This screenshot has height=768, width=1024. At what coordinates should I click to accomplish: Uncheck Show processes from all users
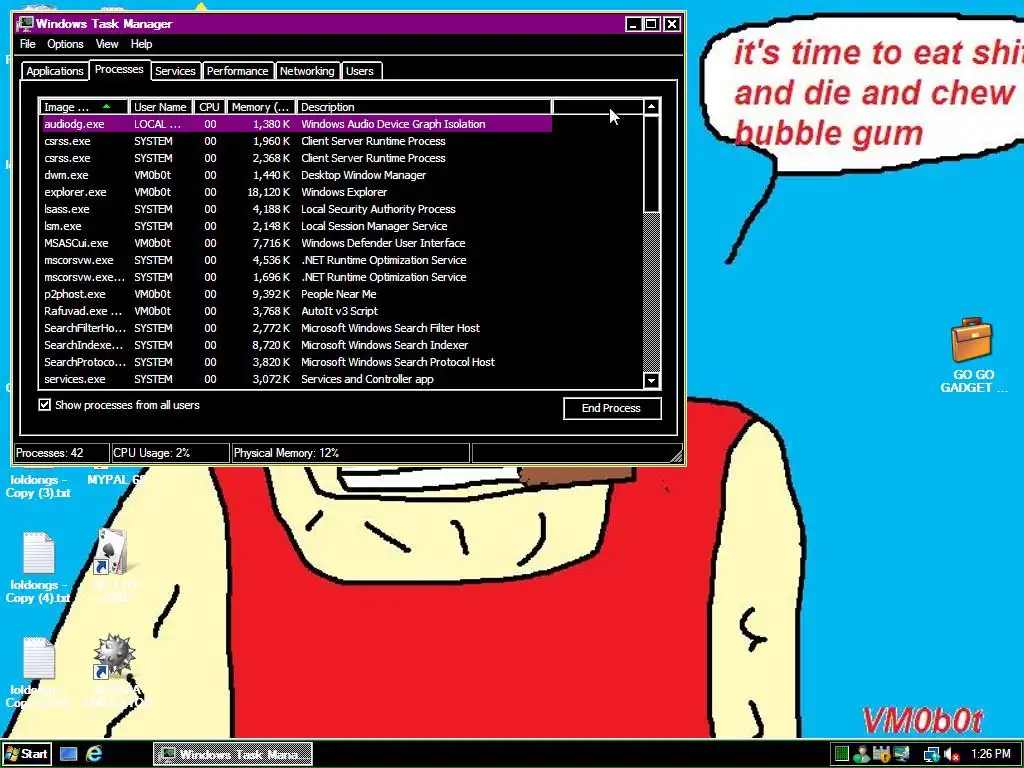tap(44, 405)
